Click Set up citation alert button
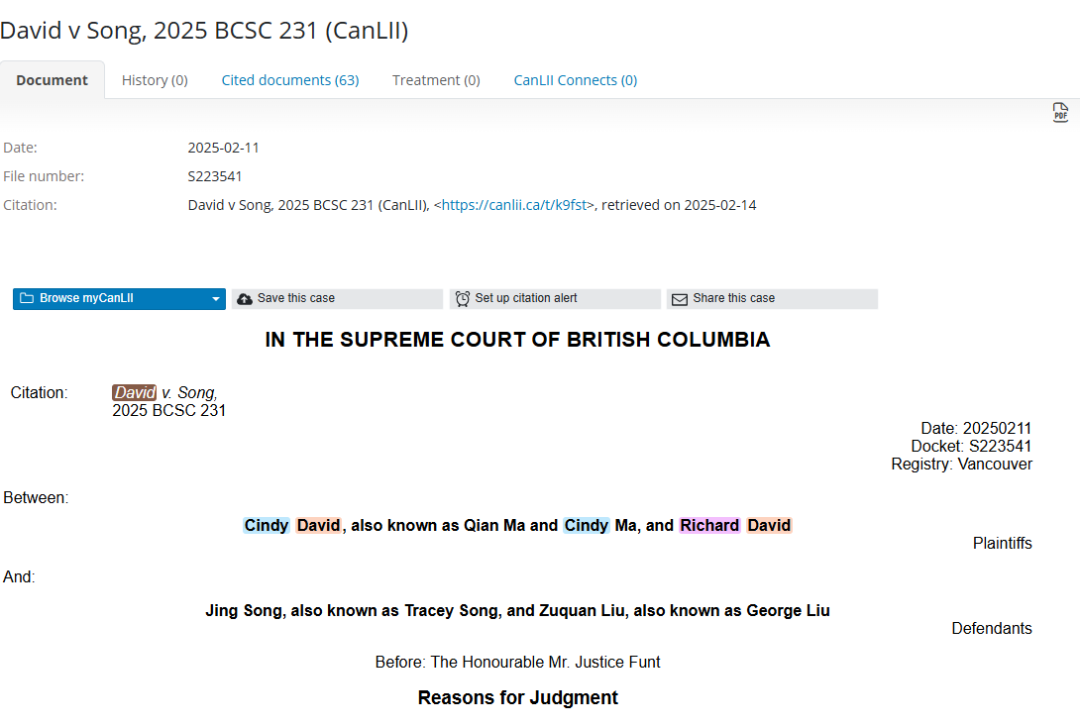This screenshot has width=1080, height=726. [555, 299]
